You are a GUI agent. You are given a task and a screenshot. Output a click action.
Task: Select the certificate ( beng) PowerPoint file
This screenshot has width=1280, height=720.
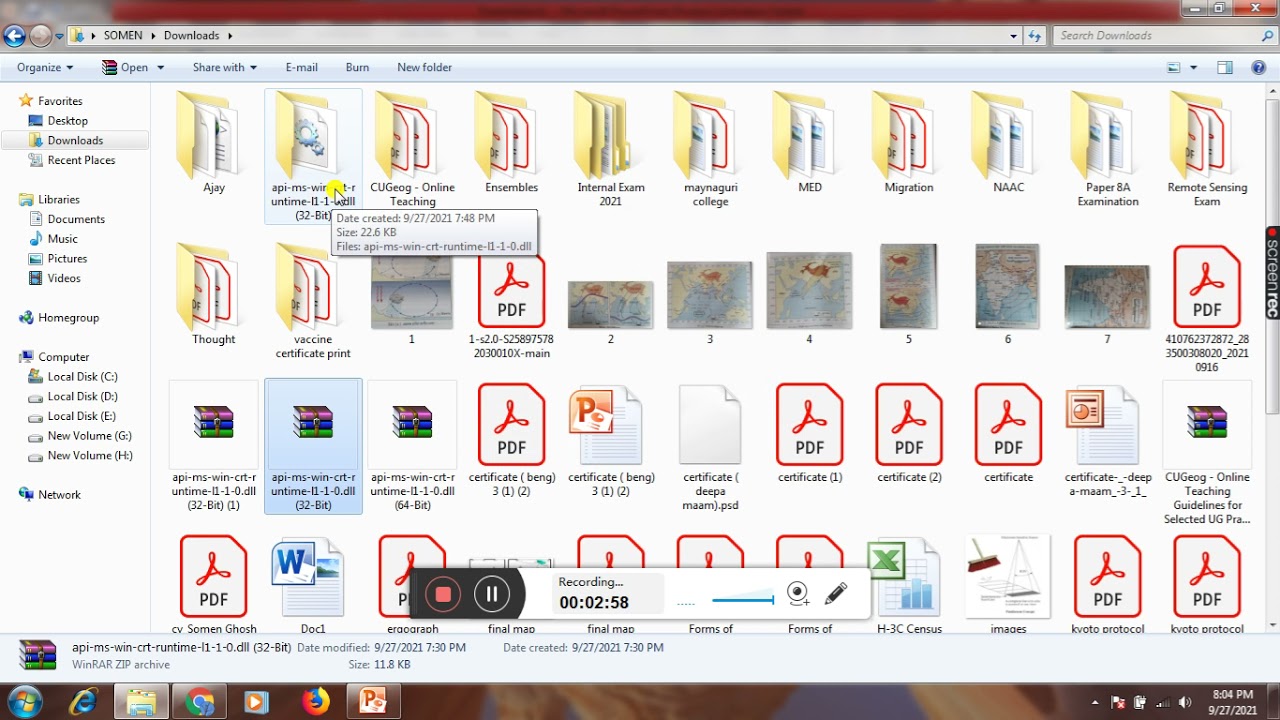(610, 439)
